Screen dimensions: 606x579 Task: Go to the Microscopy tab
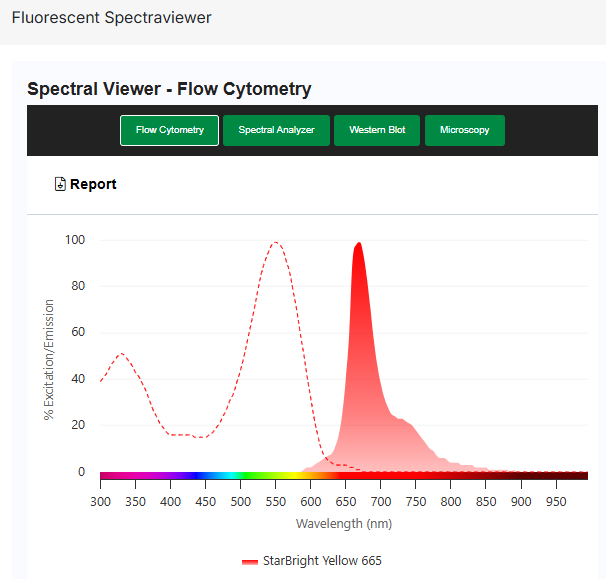pyautogui.click(x=464, y=130)
